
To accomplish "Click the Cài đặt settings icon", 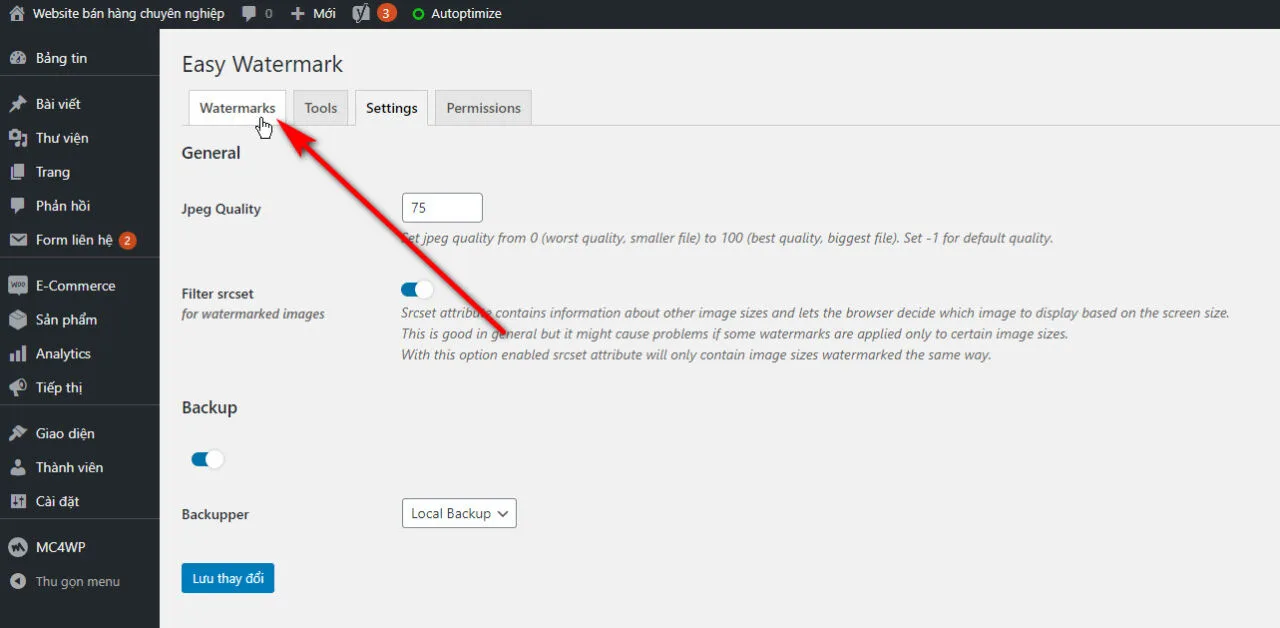I will tap(18, 502).
